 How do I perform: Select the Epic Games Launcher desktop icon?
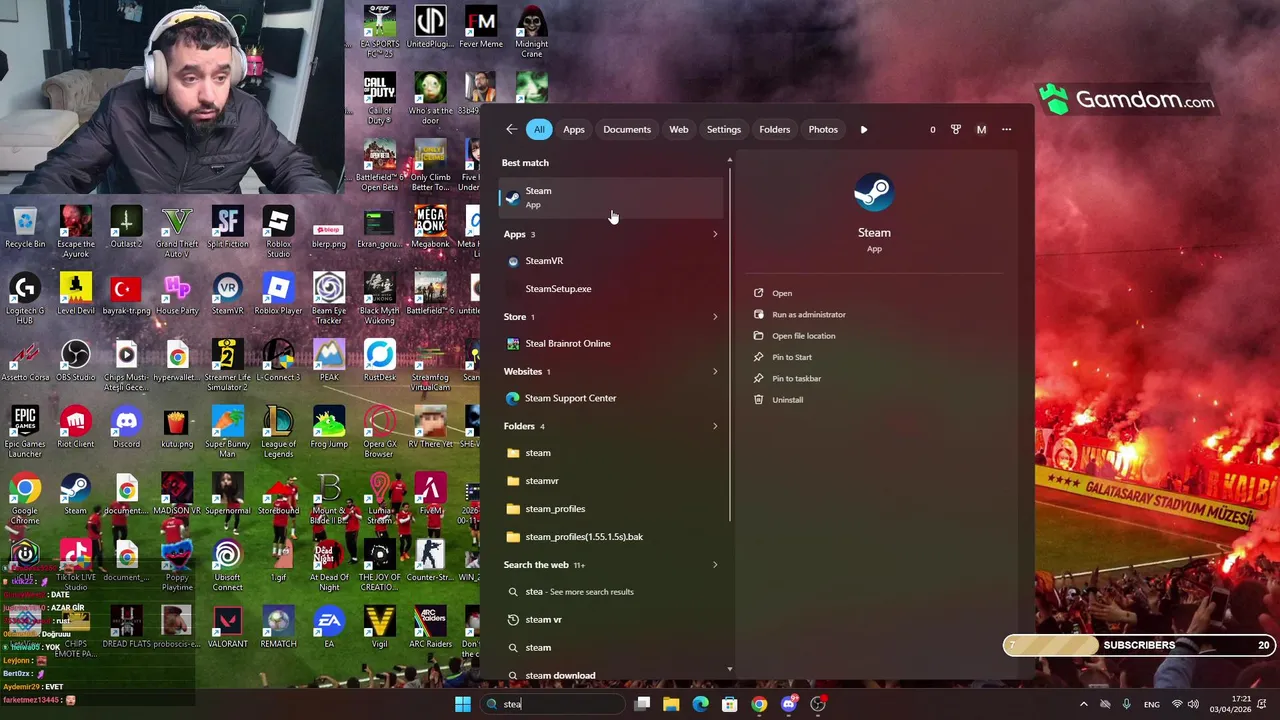pos(25,432)
